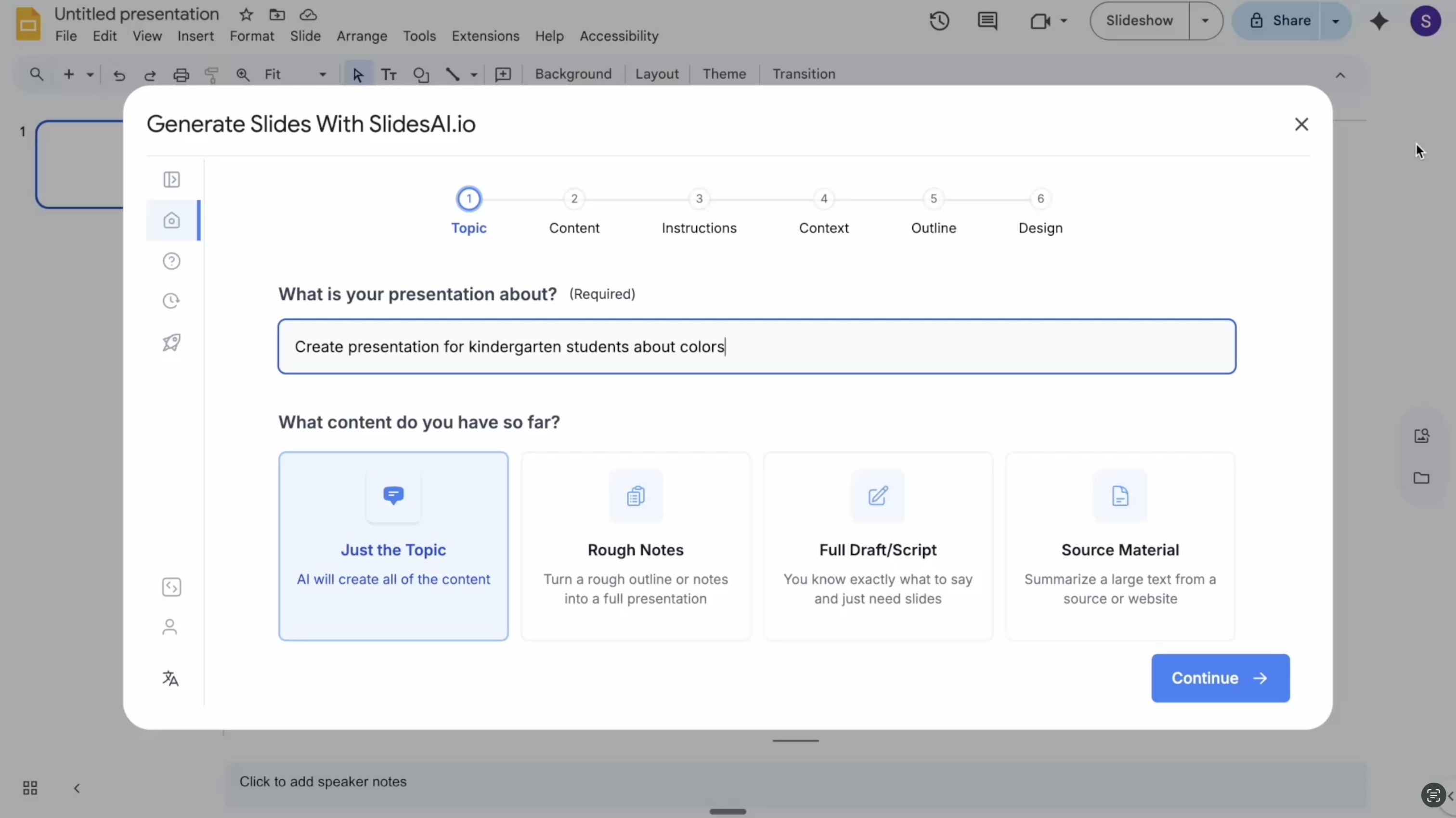The image size is (1456, 818).
Task: Expand the Fit zoom level dropdown
Action: click(x=323, y=75)
